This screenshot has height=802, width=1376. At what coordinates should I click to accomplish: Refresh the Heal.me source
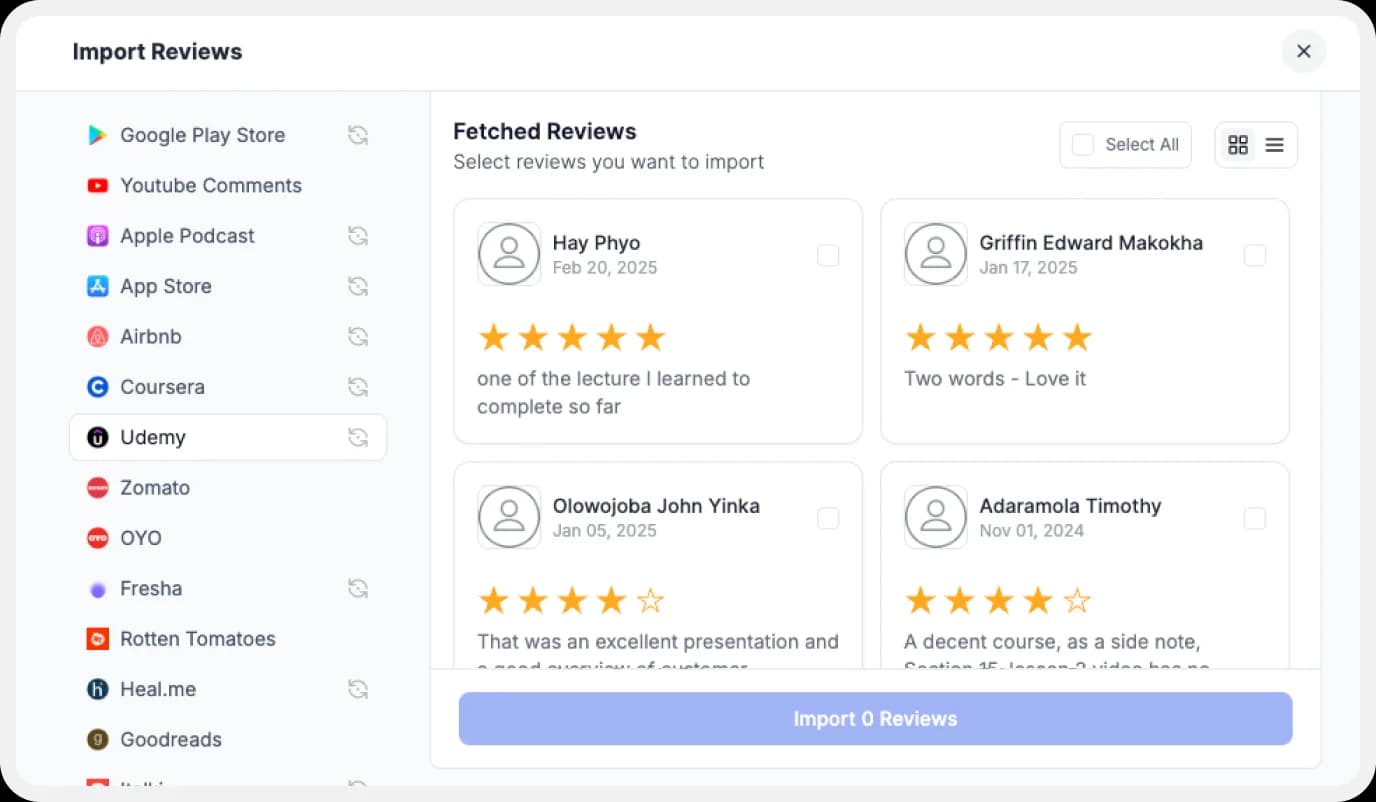point(358,689)
